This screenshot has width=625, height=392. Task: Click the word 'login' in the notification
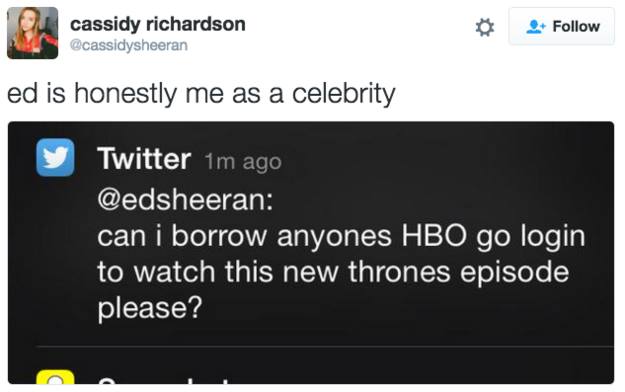[x=553, y=236]
